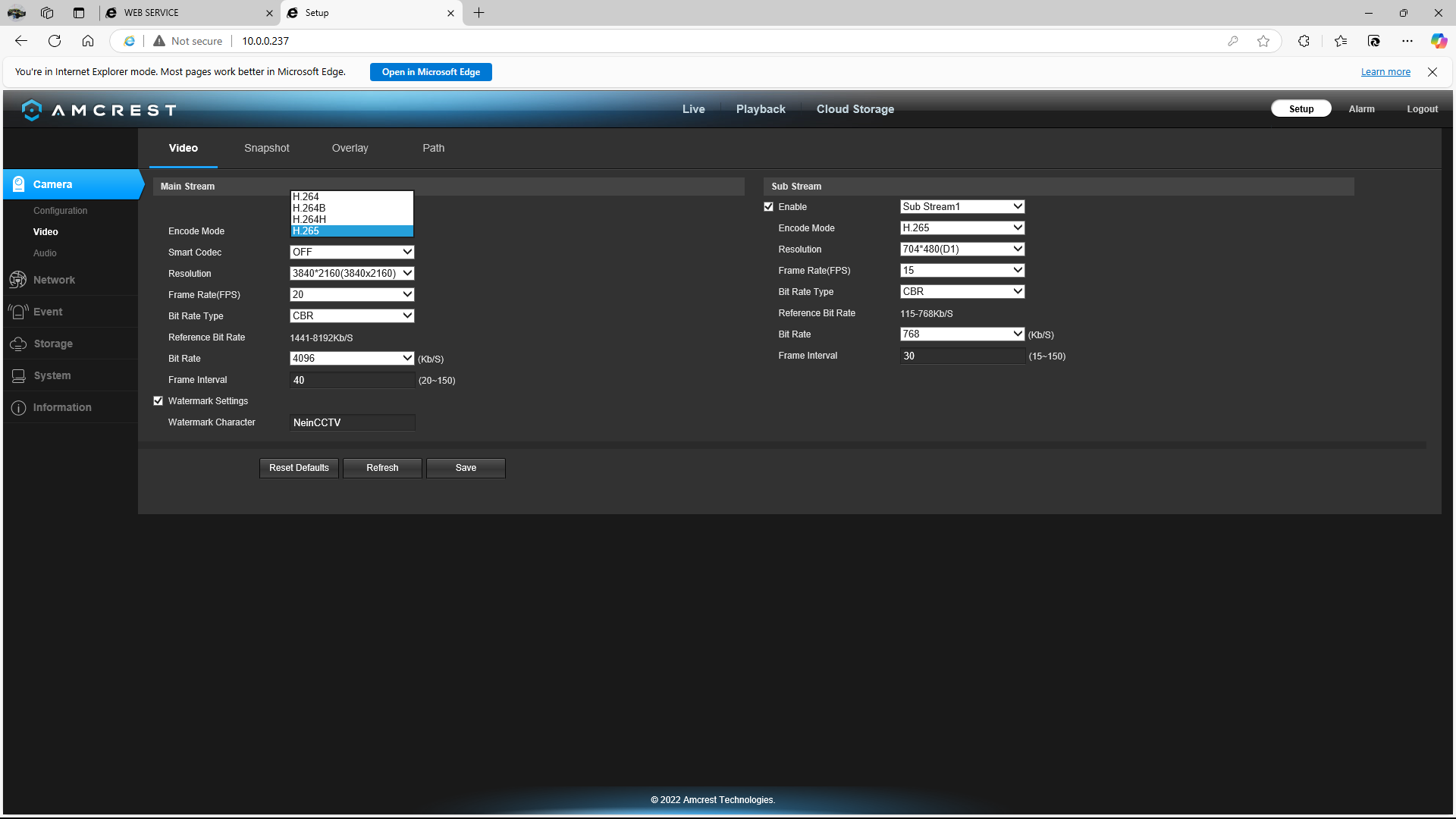Image resolution: width=1456 pixels, height=819 pixels.
Task: Open the Information section icon
Action: (x=18, y=407)
